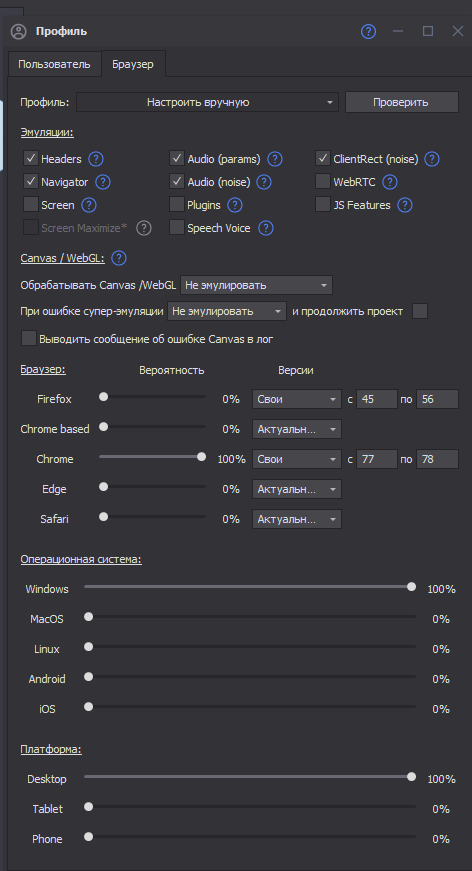Switch to the Пользователь tab
The width and height of the screenshot is (472, 871).
(x=54, y=64)
